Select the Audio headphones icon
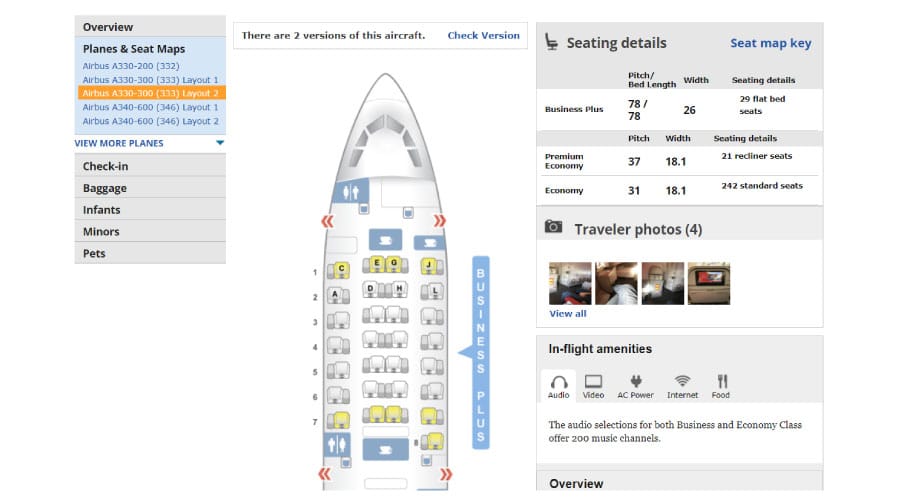 559,385
